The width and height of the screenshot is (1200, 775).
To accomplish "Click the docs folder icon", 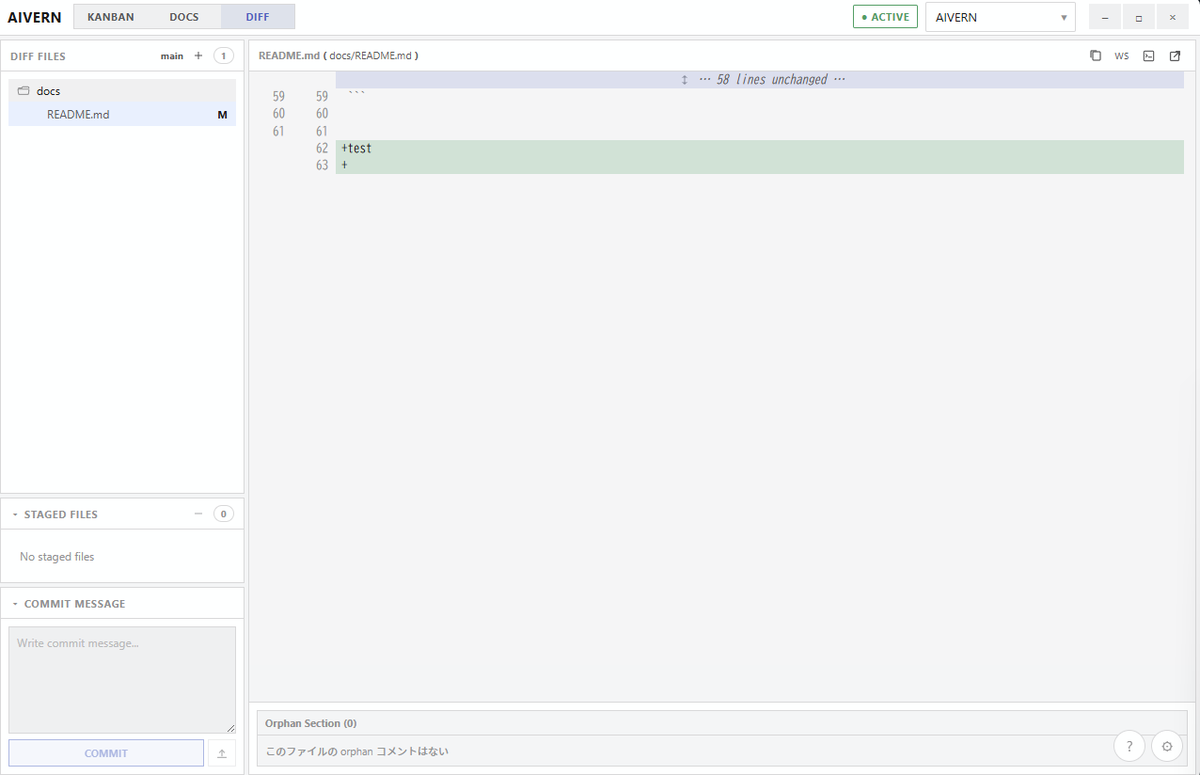I will (24, 91).
